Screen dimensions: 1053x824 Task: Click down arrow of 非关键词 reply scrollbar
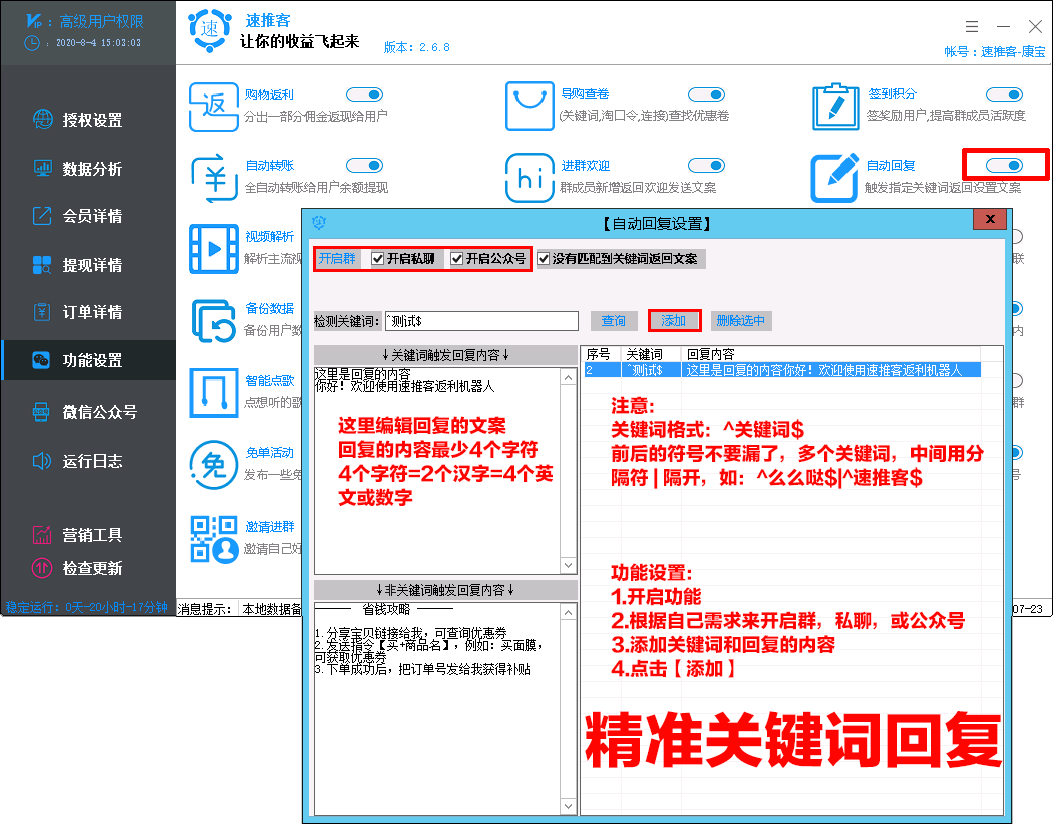569,807
